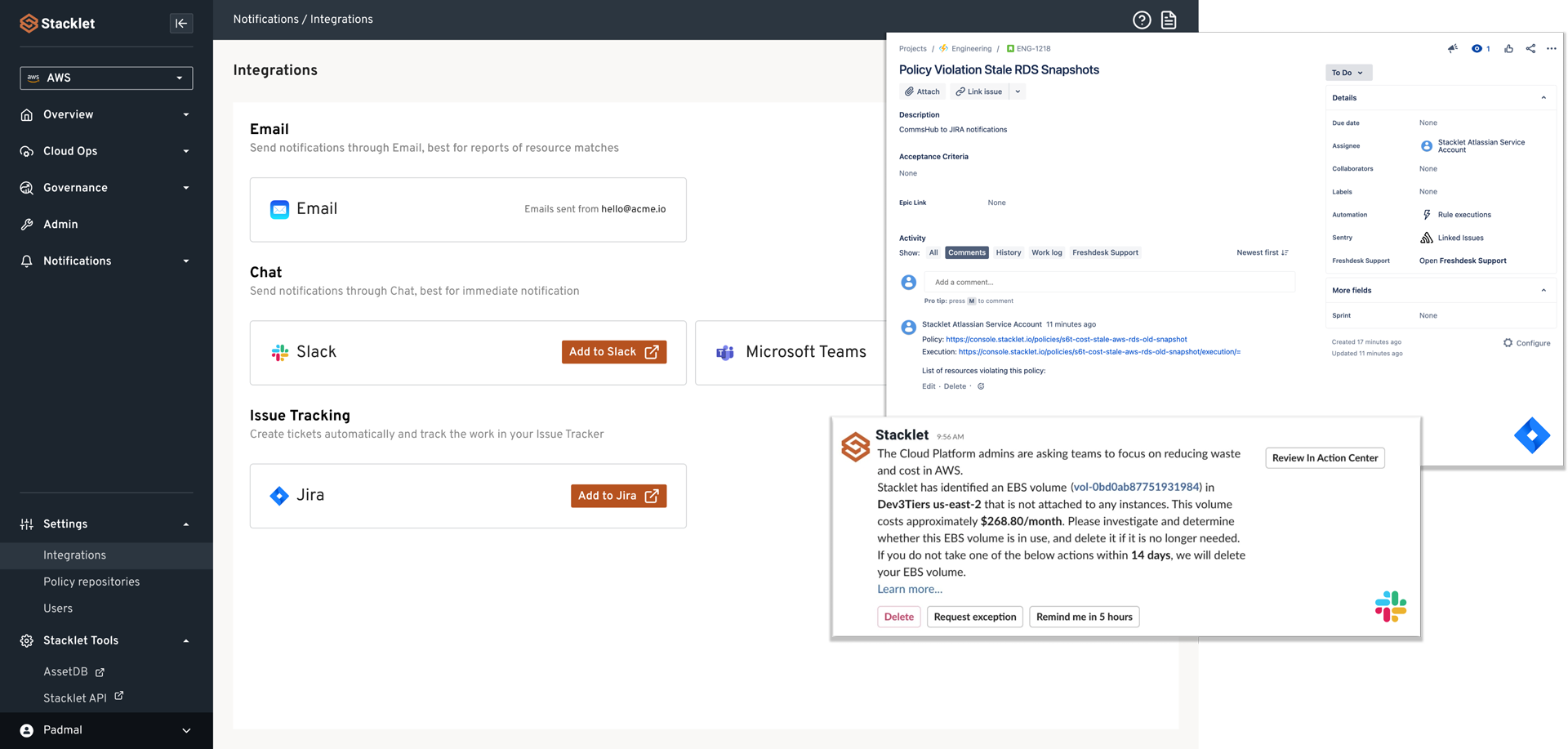Expand the Governance sidebar section
The width and height of the screenshot is (1568, 749).
pyautogui.click(x=106, y=188)
